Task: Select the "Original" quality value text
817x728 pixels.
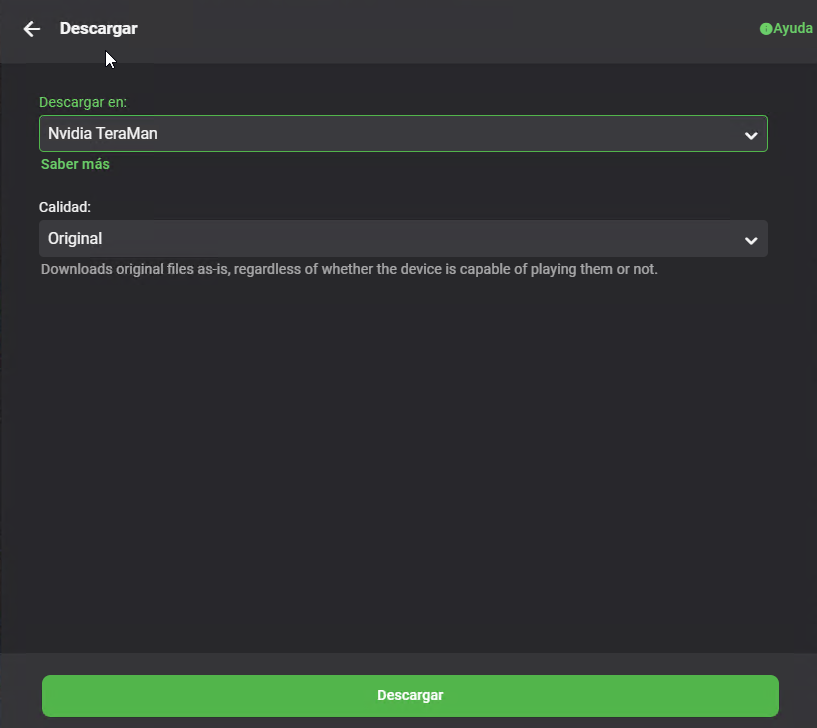Action: click(75, 239)
